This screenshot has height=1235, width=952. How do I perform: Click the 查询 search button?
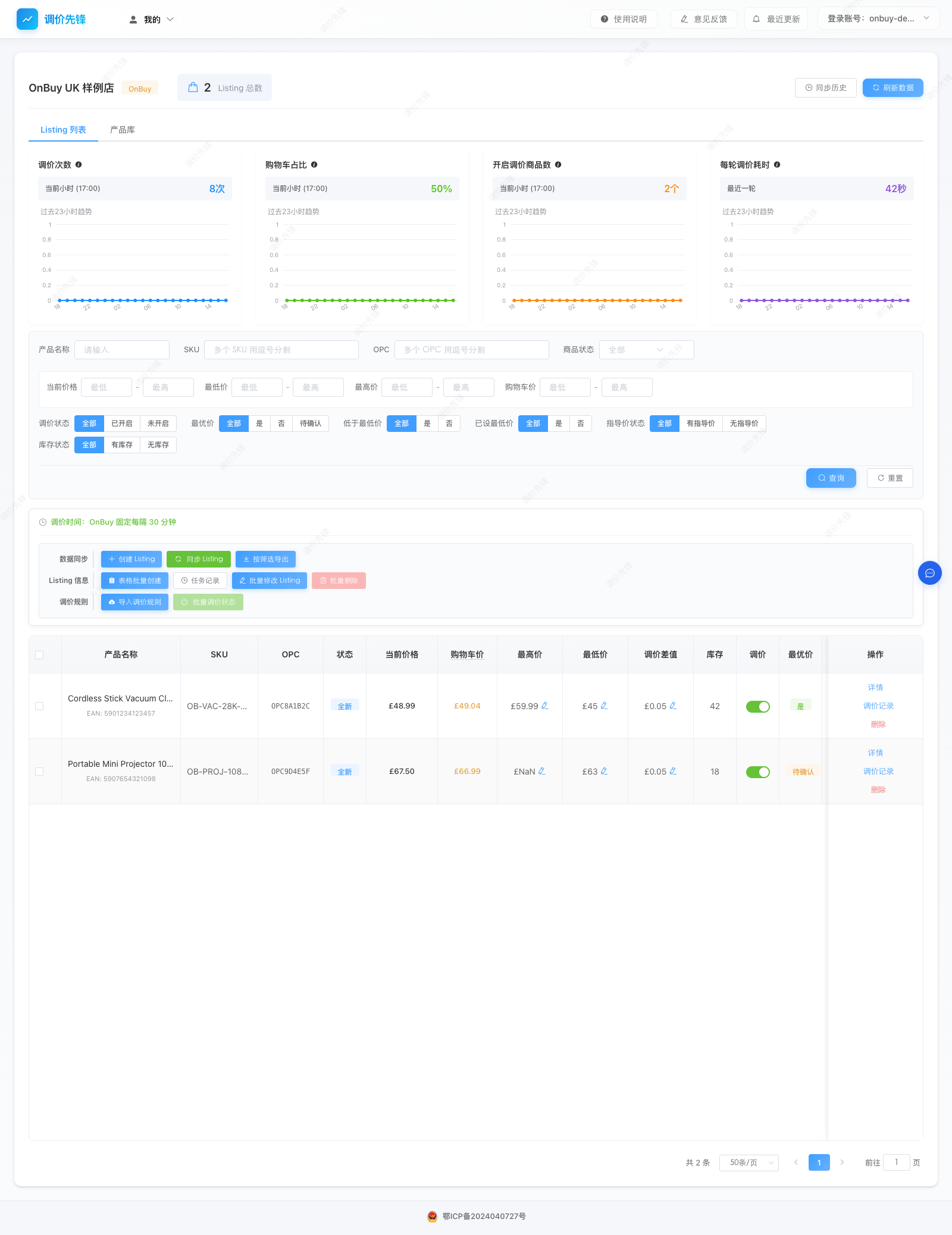click(831, 478)
